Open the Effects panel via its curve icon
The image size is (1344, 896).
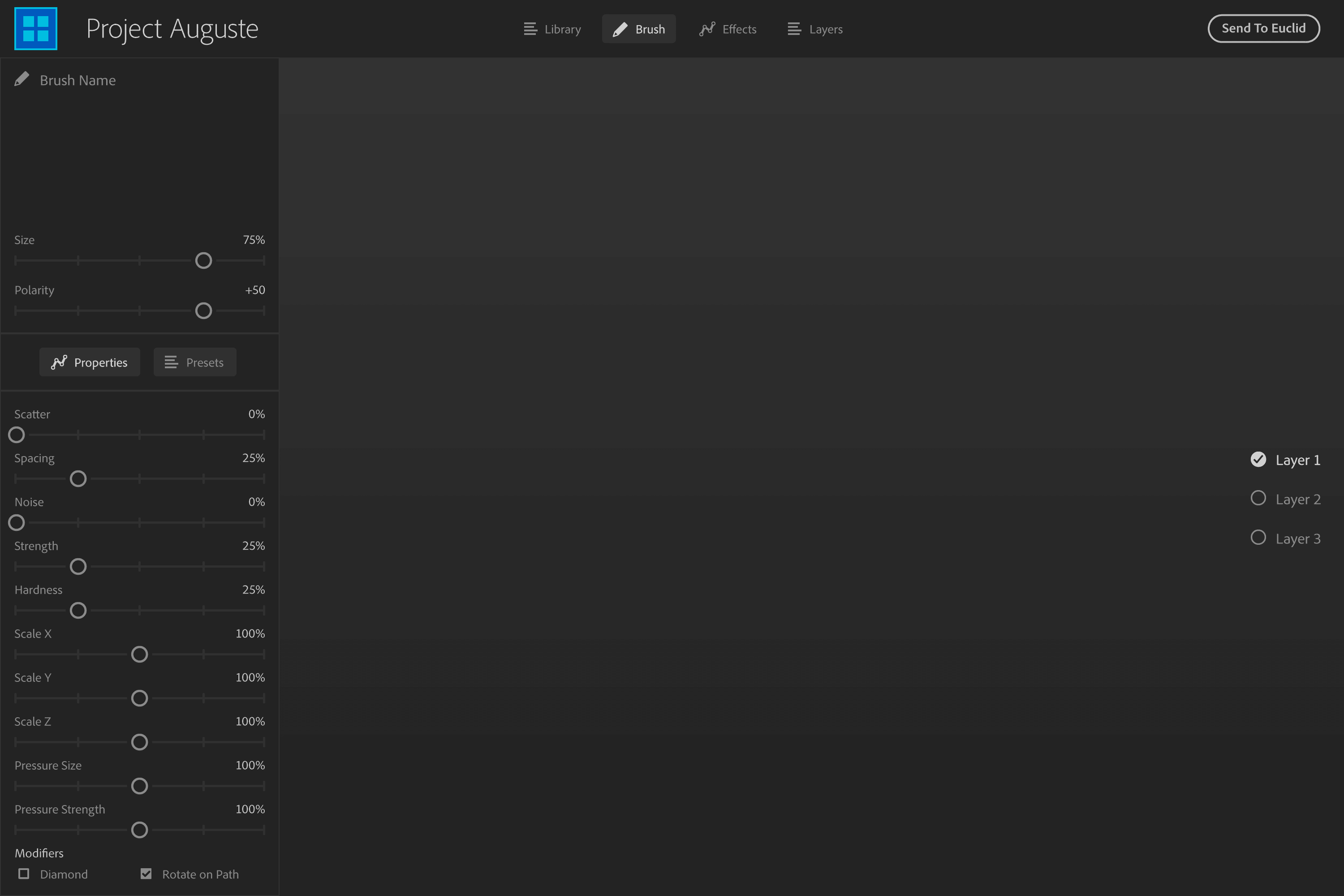point(707,29)
